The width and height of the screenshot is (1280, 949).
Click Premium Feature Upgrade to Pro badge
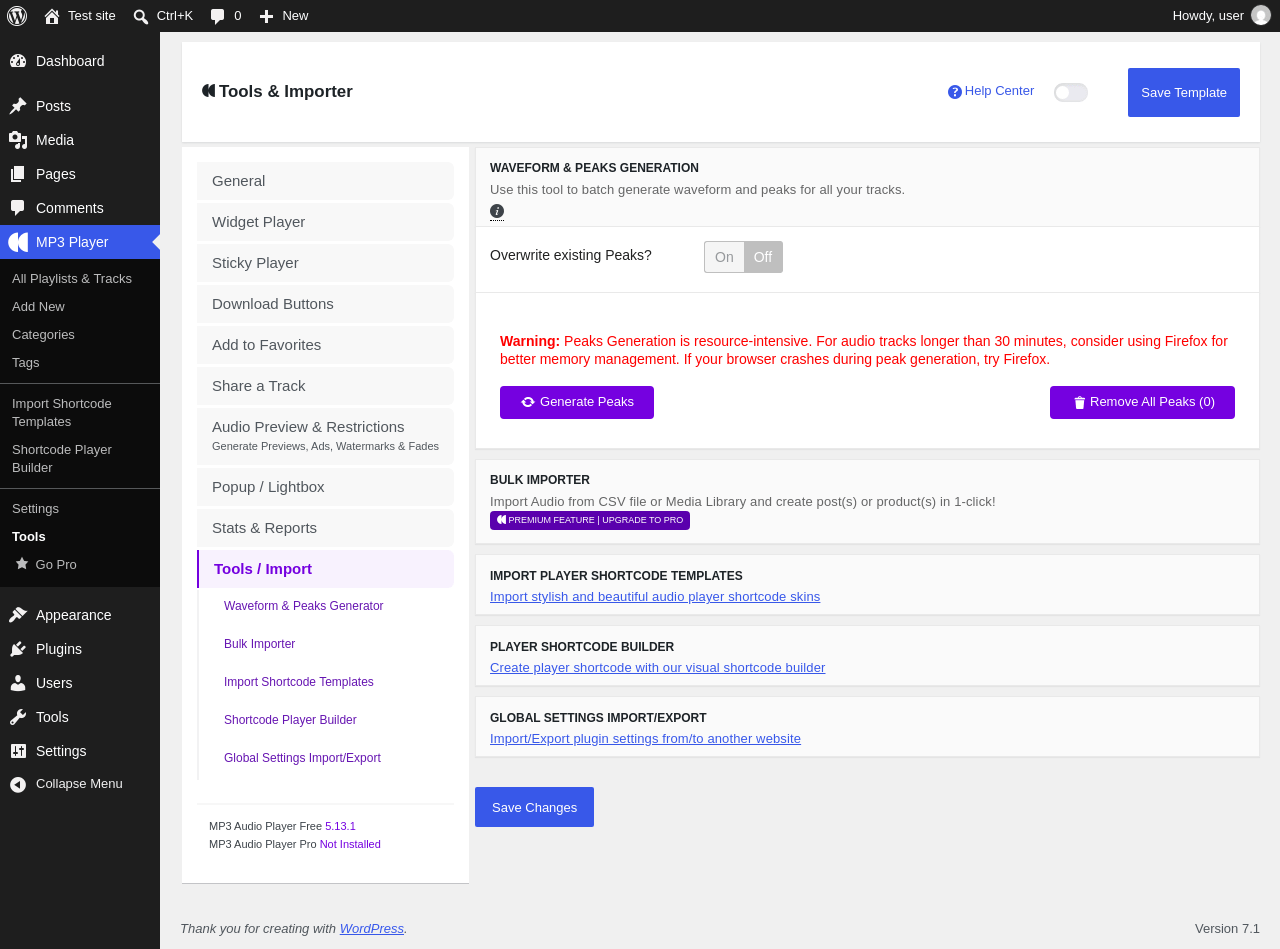[590, 520]
